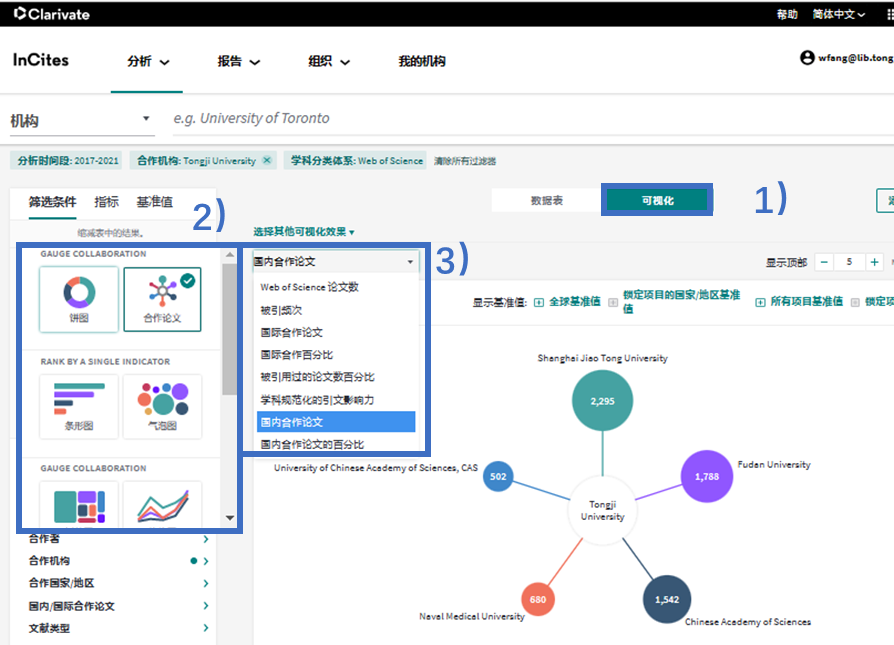Click the user account avatar icon

[x=807, y=58]
